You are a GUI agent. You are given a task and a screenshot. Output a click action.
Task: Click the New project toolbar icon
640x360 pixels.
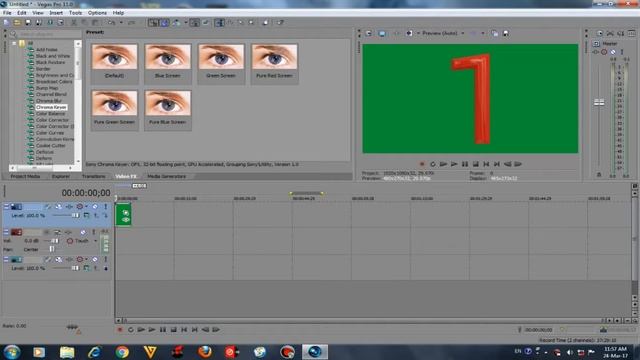[x=7, y=23]
